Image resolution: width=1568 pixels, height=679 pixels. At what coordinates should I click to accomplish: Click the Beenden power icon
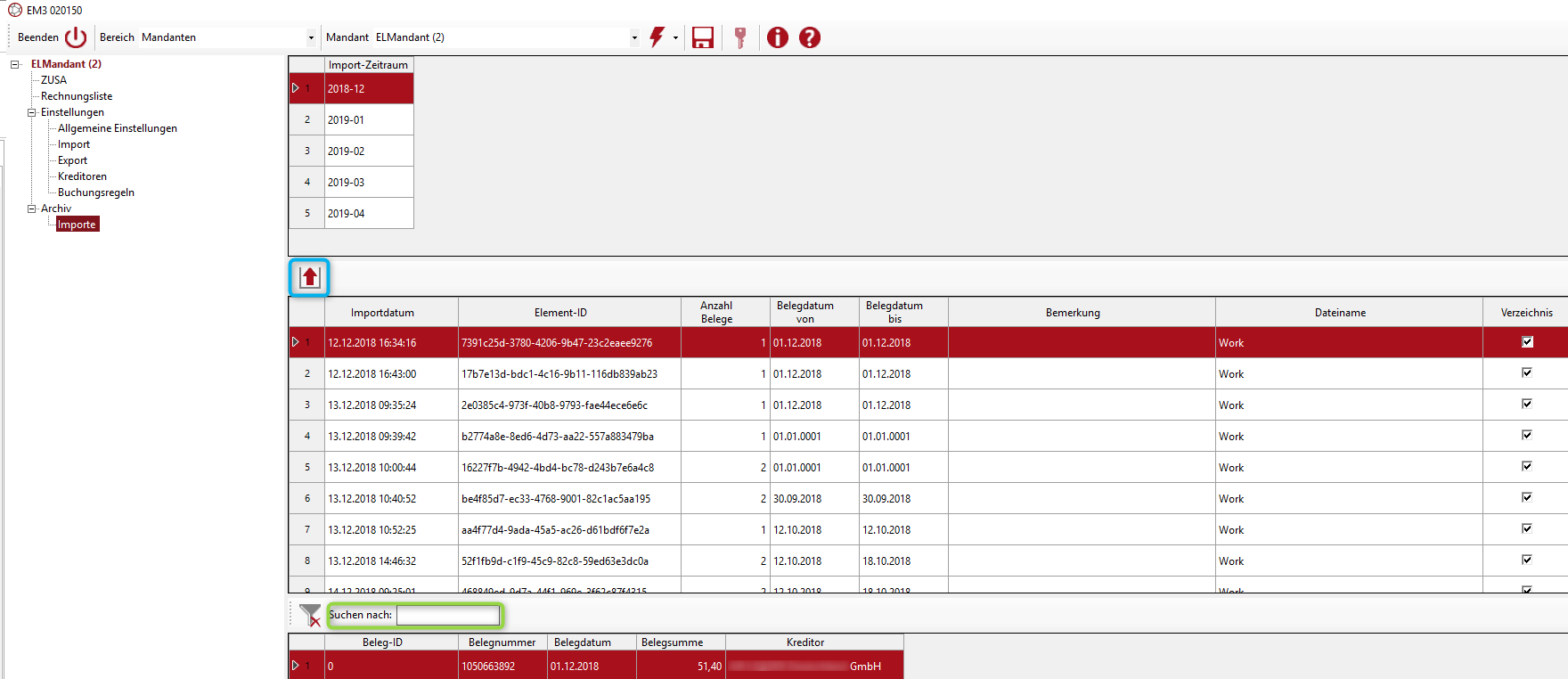click(x=76, y=37)
